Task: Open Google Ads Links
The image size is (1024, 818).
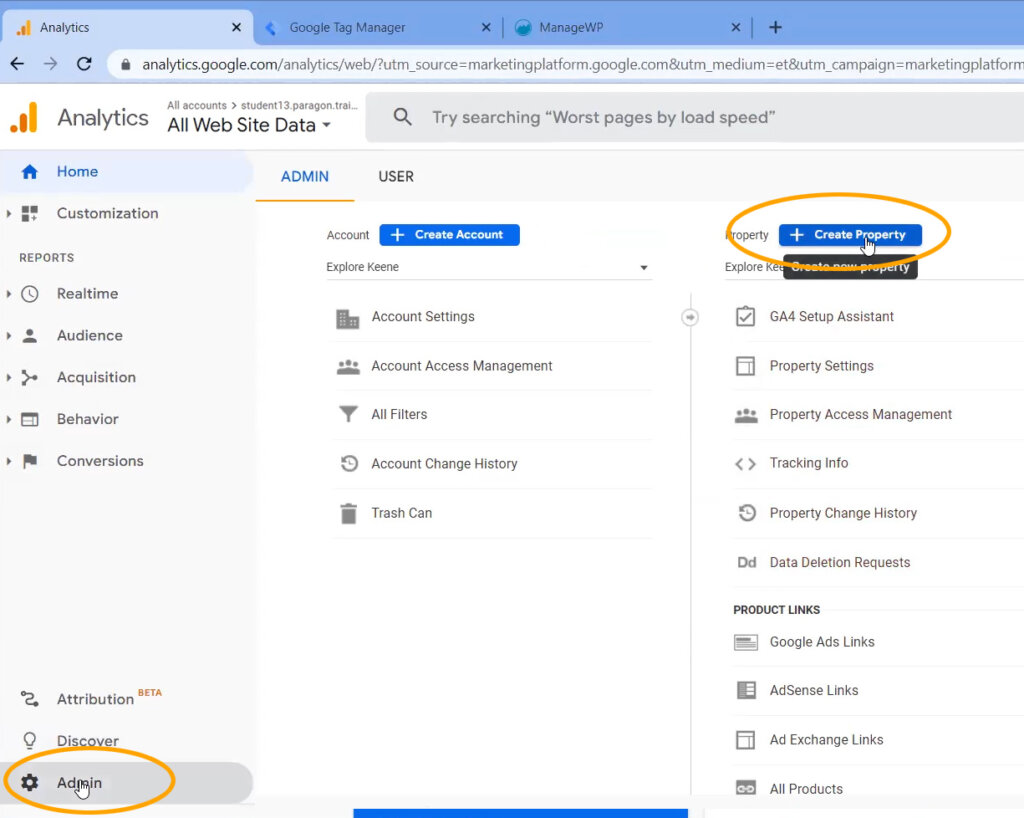Action: 822,642
